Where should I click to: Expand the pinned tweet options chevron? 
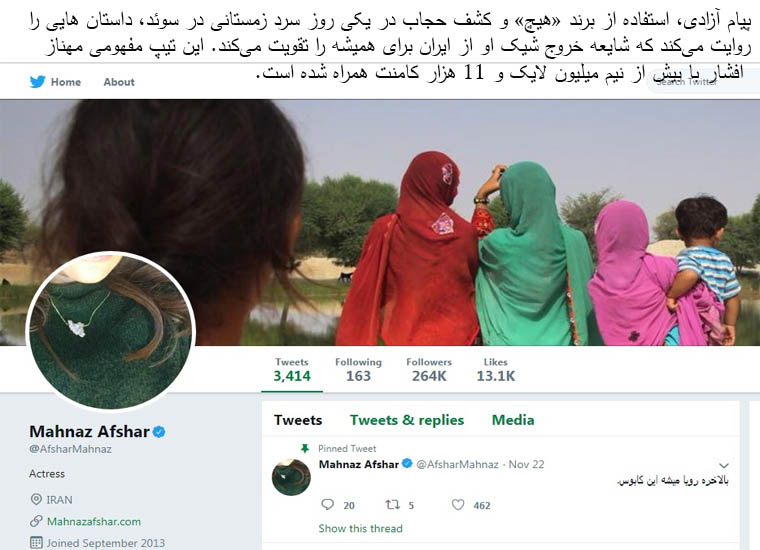point(724,465)
